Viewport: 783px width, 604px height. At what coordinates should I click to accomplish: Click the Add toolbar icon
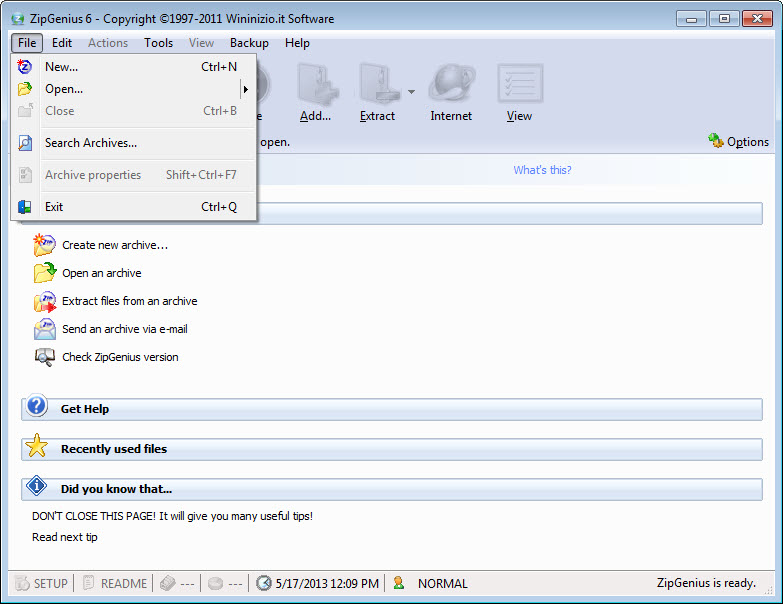(318, 83)
